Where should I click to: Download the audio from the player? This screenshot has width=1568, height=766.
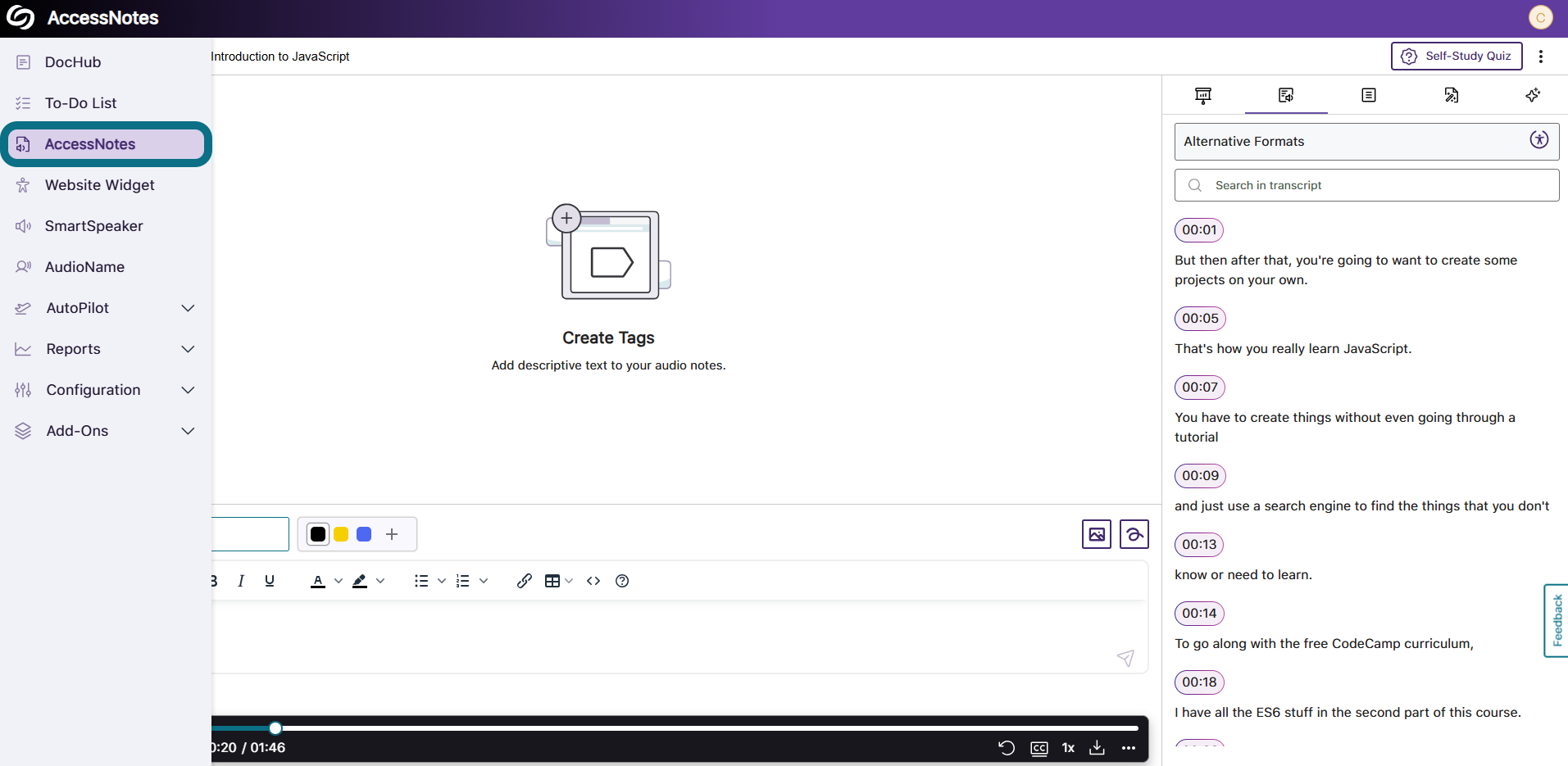pos(1097,748)
